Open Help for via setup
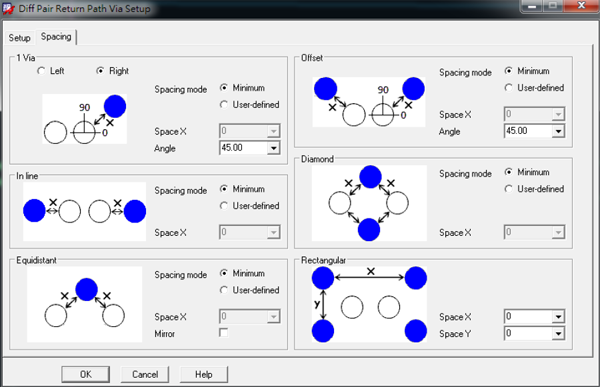Viewport: 600px width, 387px height. (204, 374)
